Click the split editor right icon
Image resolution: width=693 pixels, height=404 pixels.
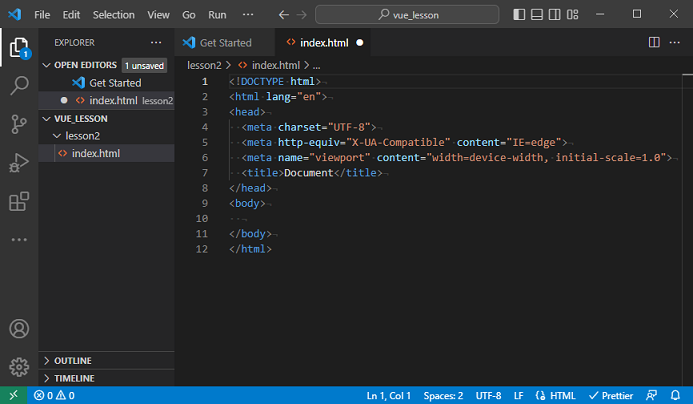point(654,42)
